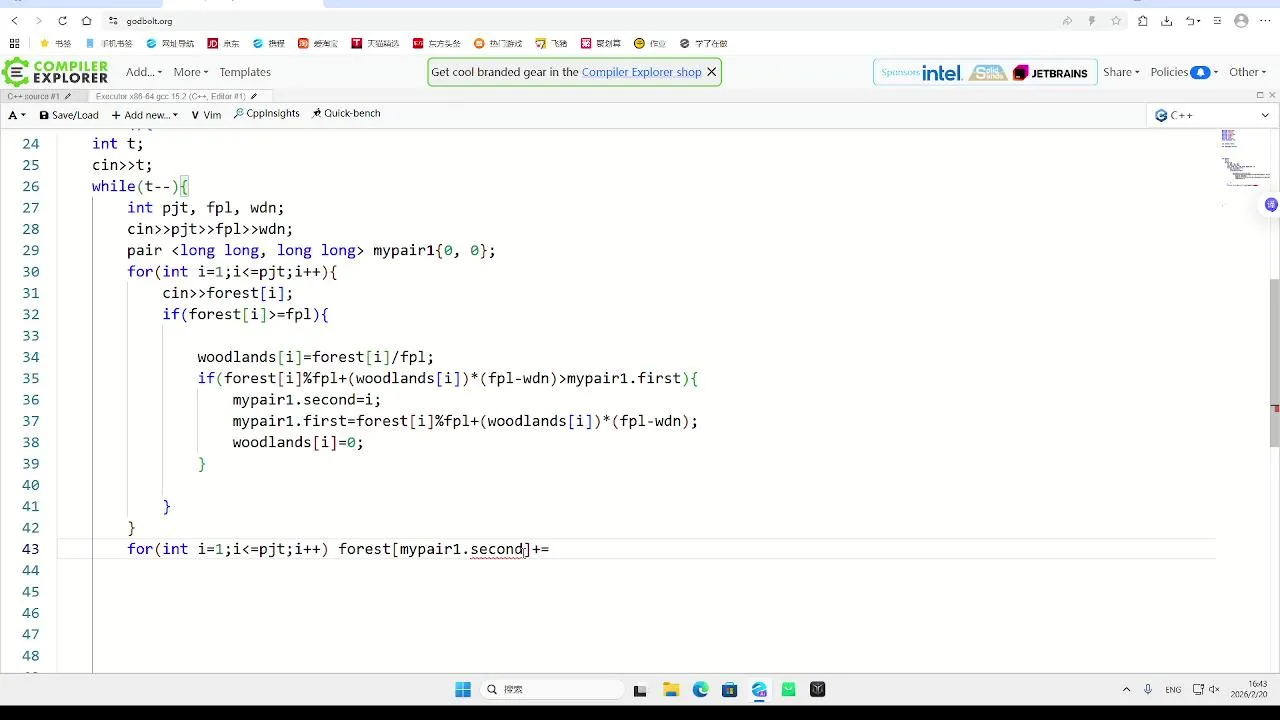Click "woodlands[i]=0;" on line 38
Viewport: 1280px width, 720px height.
tap(298, 442)
